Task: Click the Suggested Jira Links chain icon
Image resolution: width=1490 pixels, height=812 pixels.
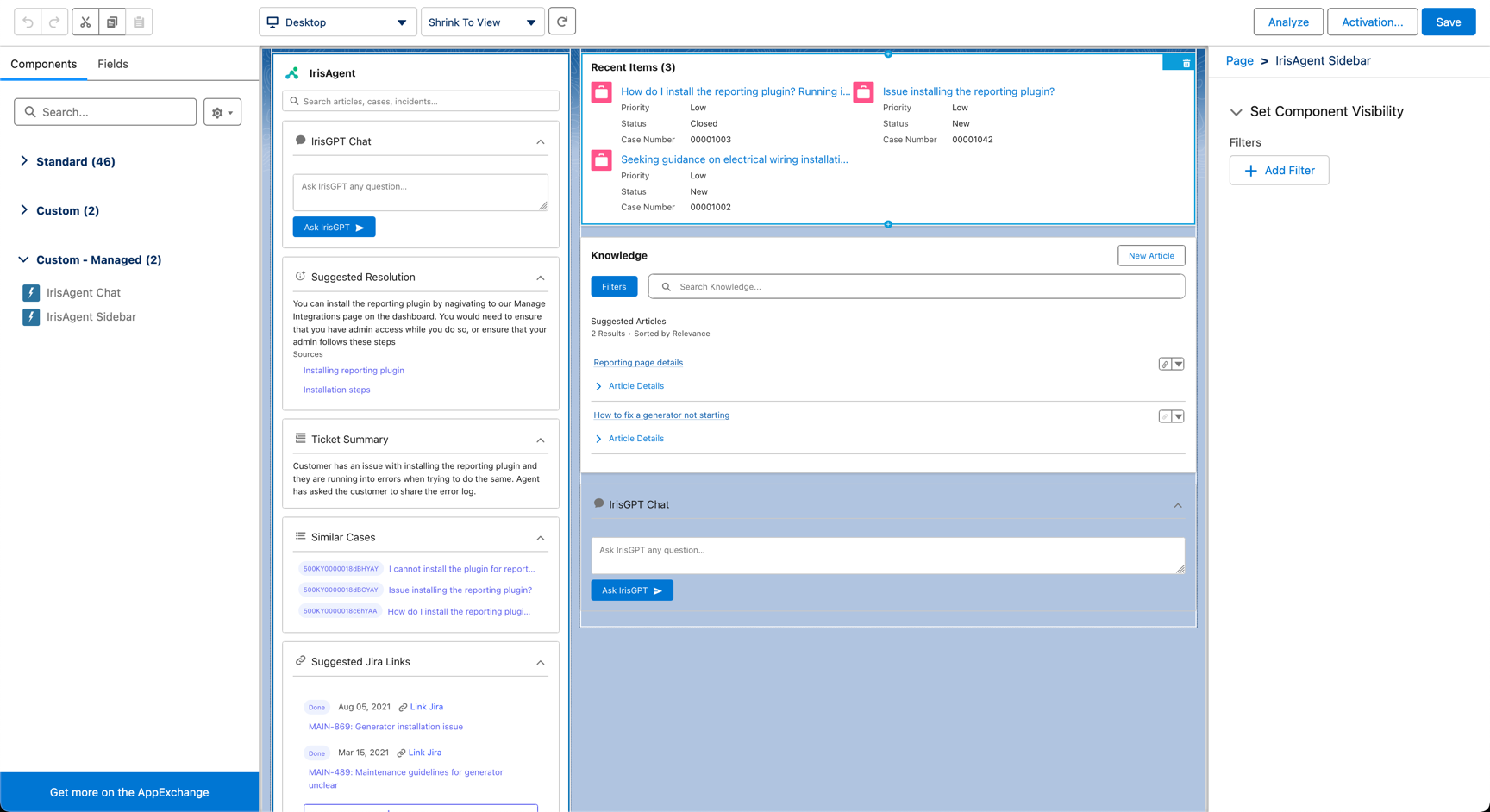Action: click(x=300, y=661)
